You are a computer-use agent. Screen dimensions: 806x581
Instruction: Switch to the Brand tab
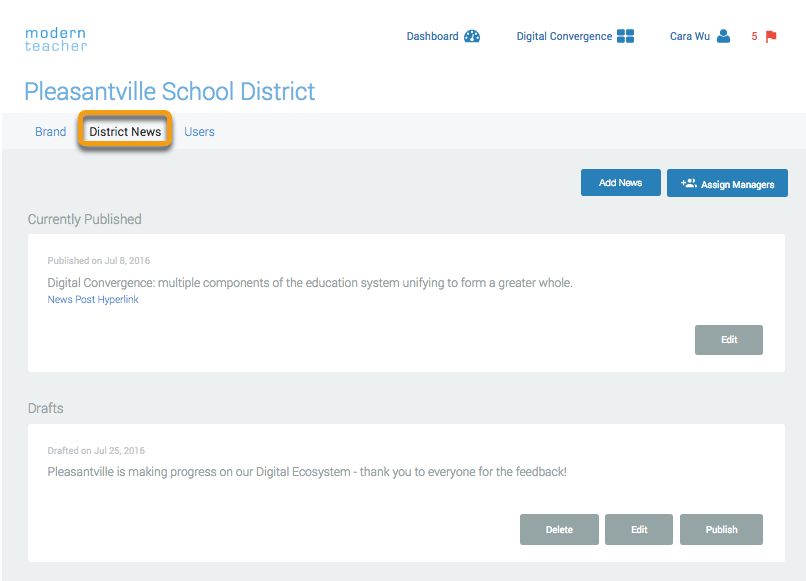tap(50, 132)
